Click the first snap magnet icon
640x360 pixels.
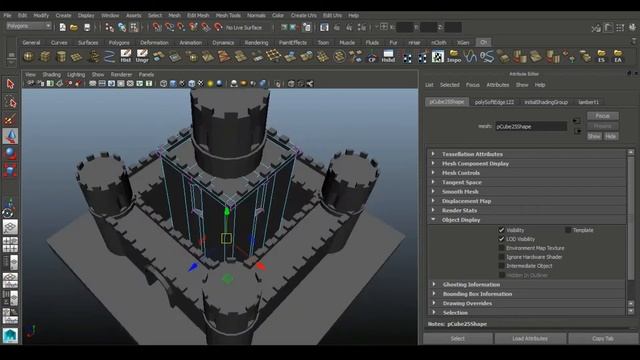point(157,27)
